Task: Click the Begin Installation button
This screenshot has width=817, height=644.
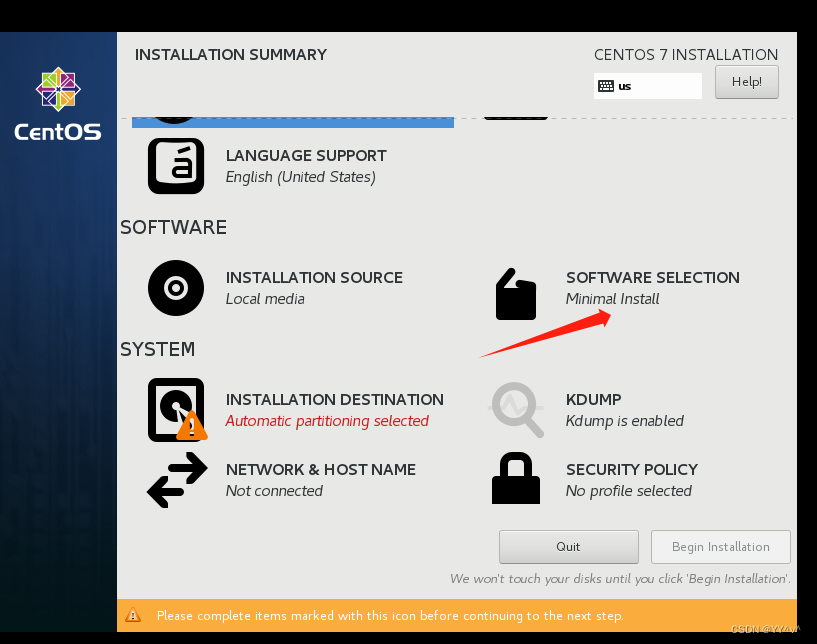Action: point(721,547)
